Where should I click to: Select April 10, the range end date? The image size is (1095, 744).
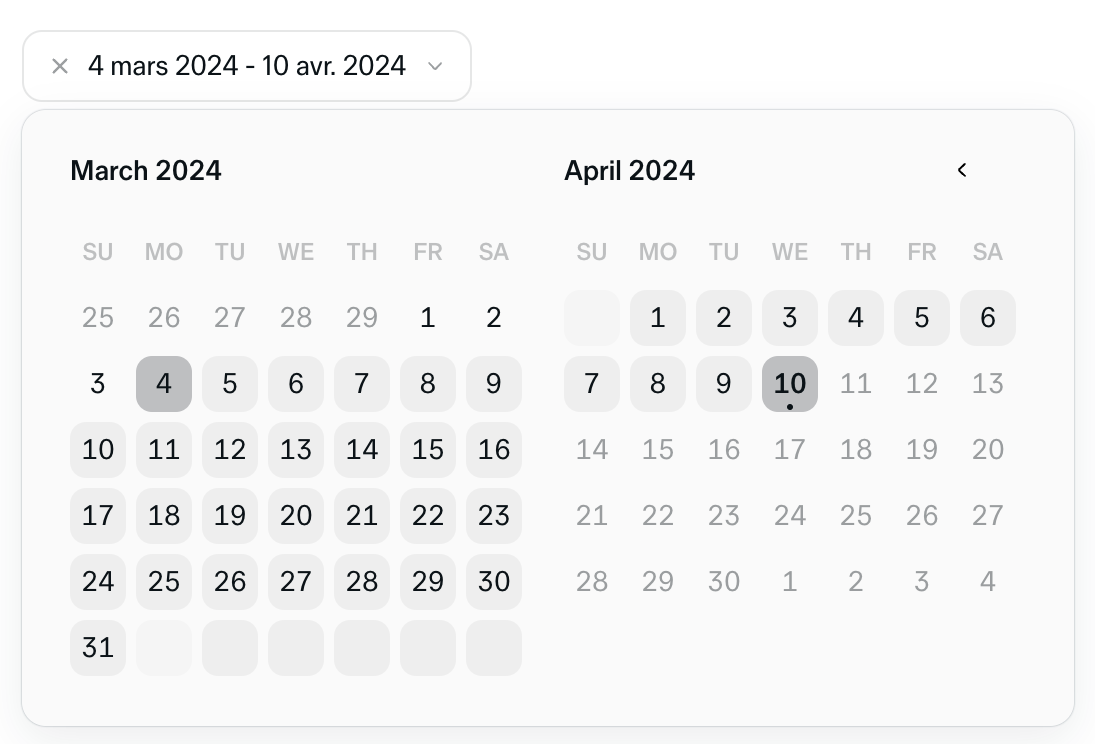coord(789,383)
